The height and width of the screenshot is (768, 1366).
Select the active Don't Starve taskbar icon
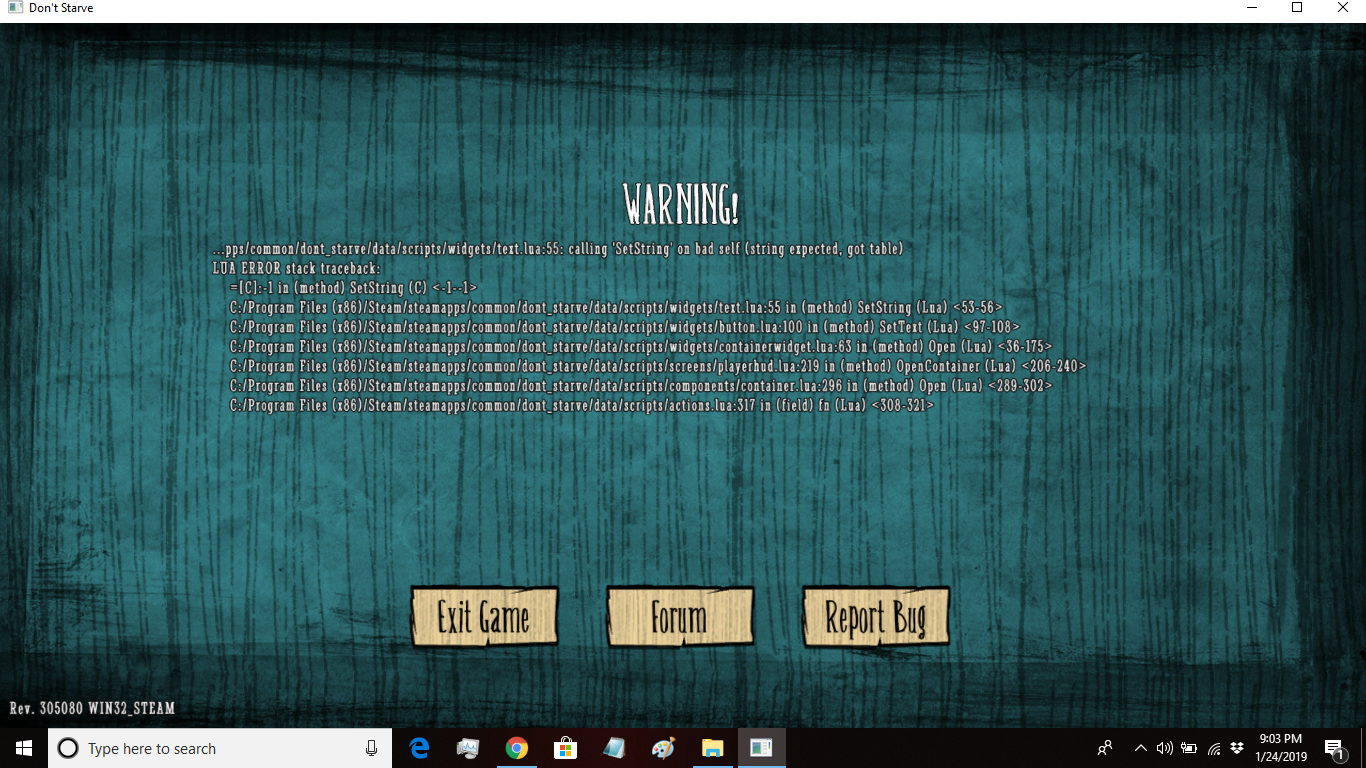[x=761, y=748]
